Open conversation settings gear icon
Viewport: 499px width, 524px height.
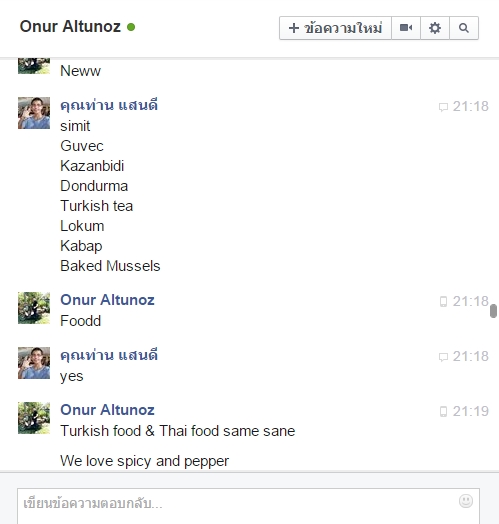(x=434, y=28)
